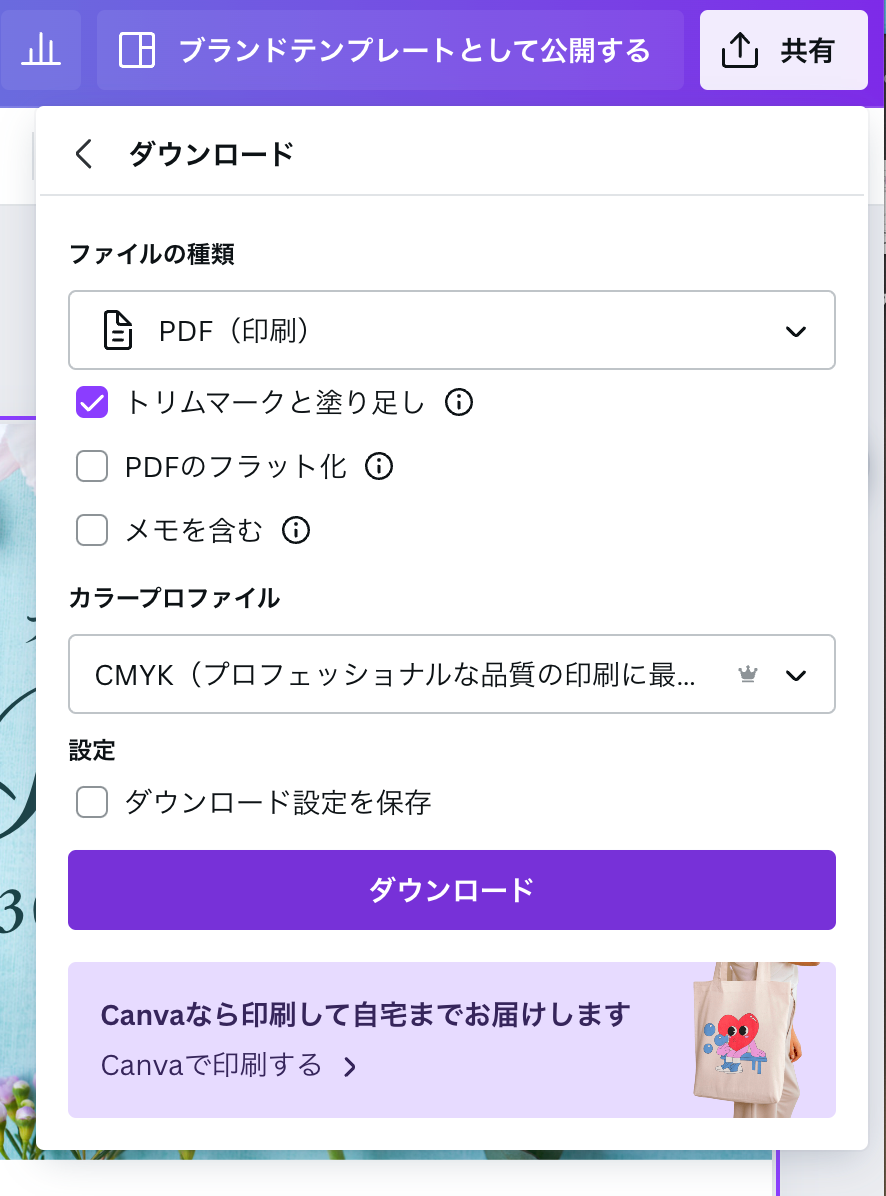This screenshot has width=886, height=1196.
Task: Click the PDF document file icon
Action: [118, 330]
